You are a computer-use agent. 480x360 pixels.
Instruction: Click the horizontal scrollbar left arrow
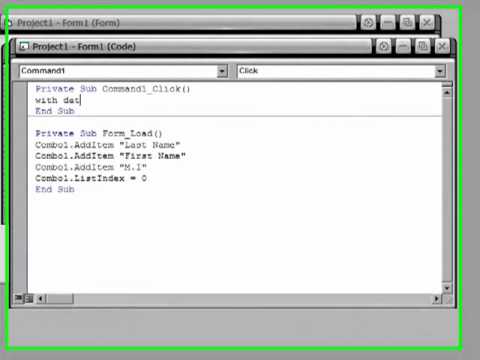click(x=41, y=298)
